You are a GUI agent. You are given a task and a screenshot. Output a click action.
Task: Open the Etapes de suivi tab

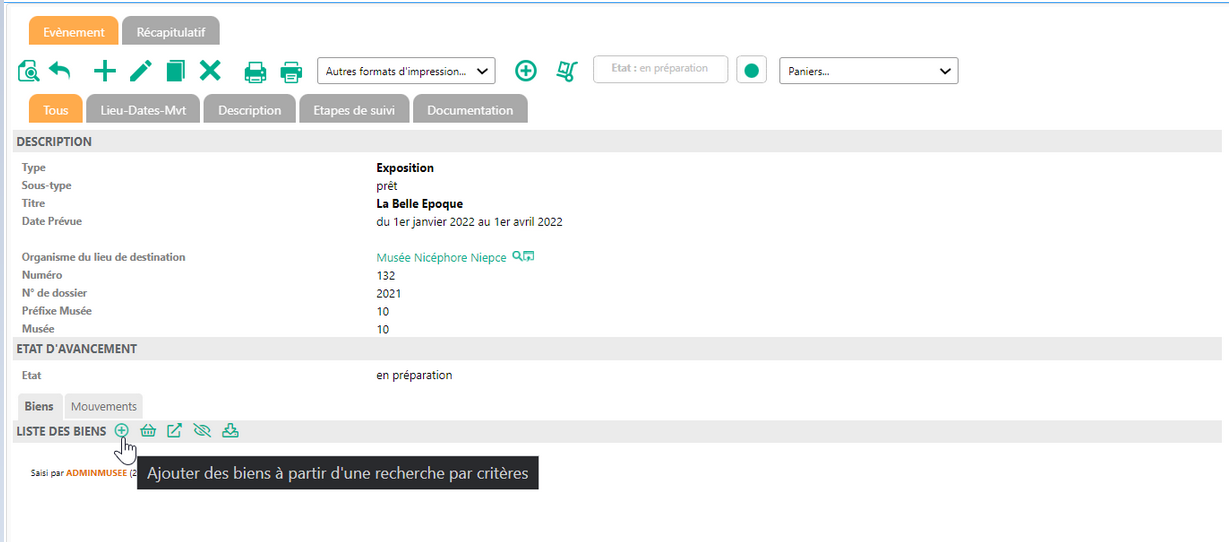354,110
